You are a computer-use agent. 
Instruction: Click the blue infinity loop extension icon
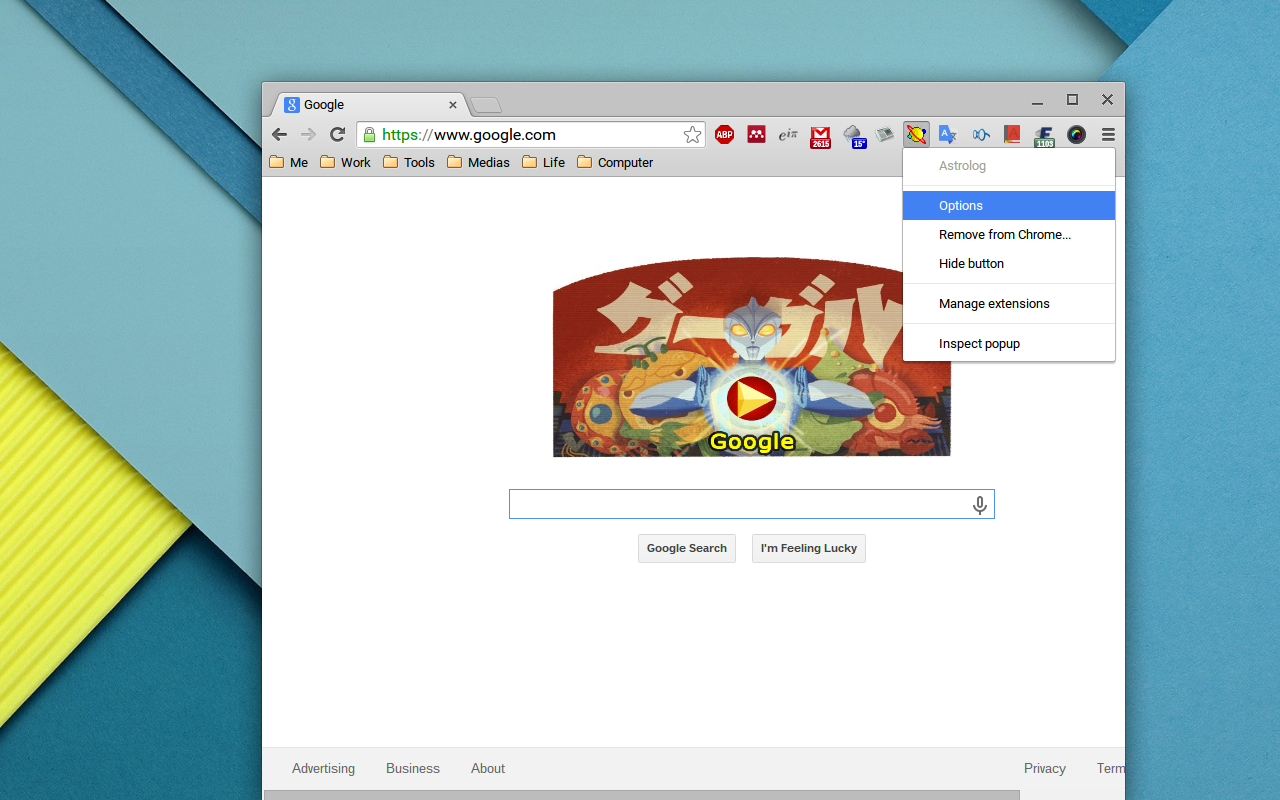point(980,134)
